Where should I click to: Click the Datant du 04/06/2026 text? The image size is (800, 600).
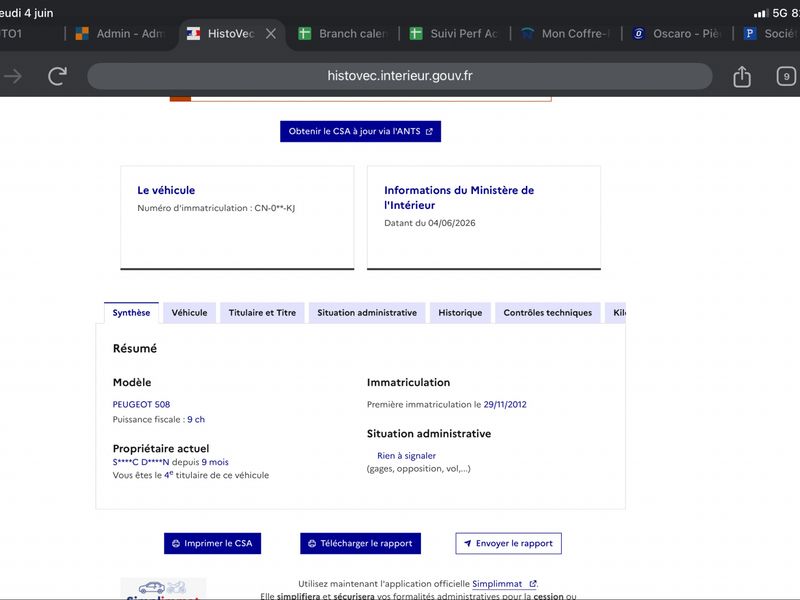click(x=430, y=223)
